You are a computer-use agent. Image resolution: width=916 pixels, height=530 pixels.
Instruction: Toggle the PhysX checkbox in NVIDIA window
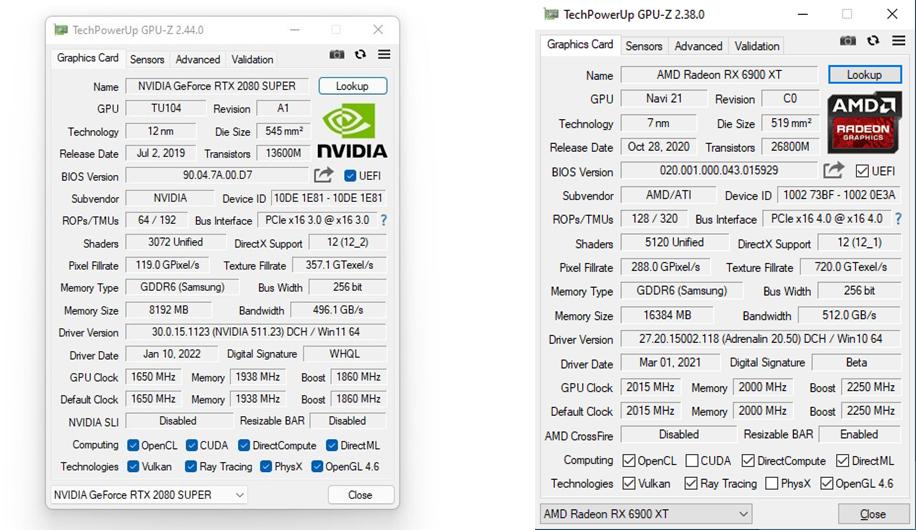[x=266, y=466]
